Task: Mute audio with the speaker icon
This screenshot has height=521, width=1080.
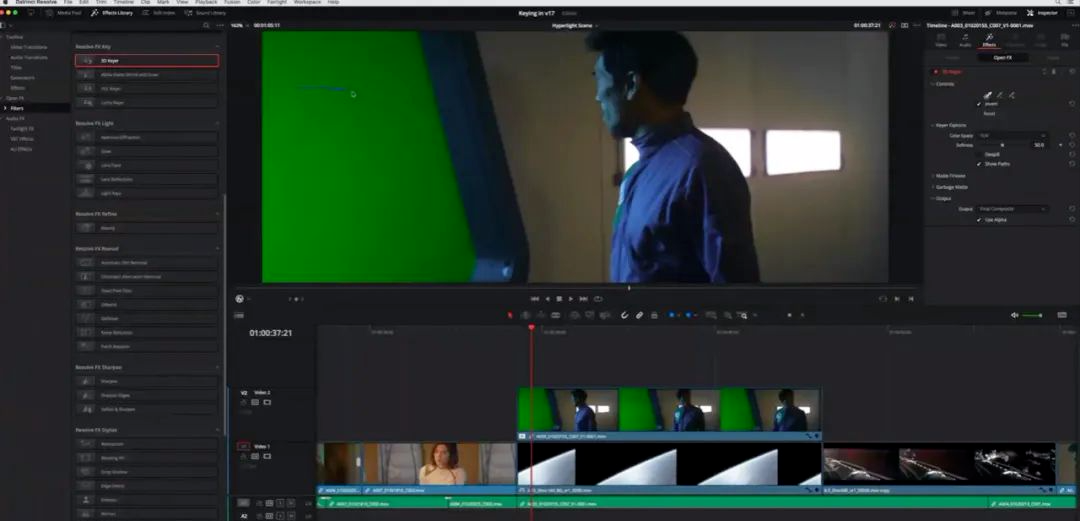Action: click(x=1015, y=315)
